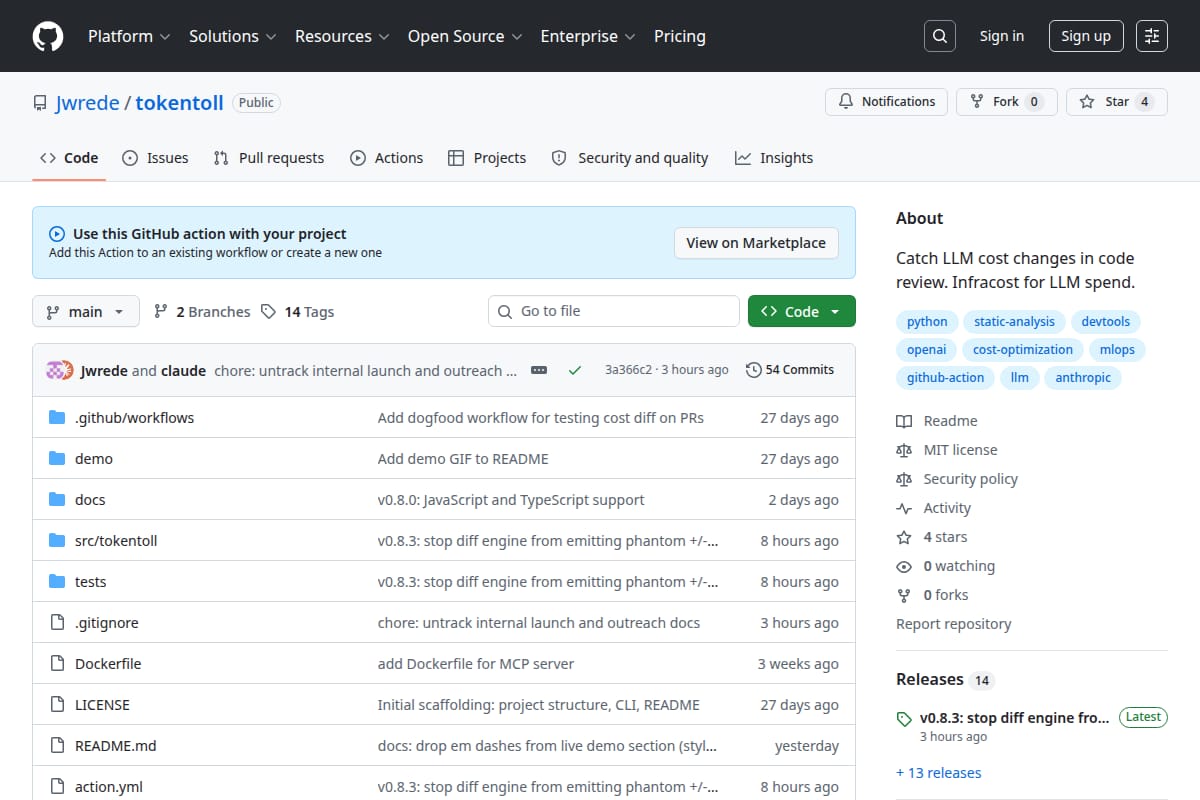
Task: Open the 54 Commits history link
Action: pyautogui.click(x=790, y=370)
